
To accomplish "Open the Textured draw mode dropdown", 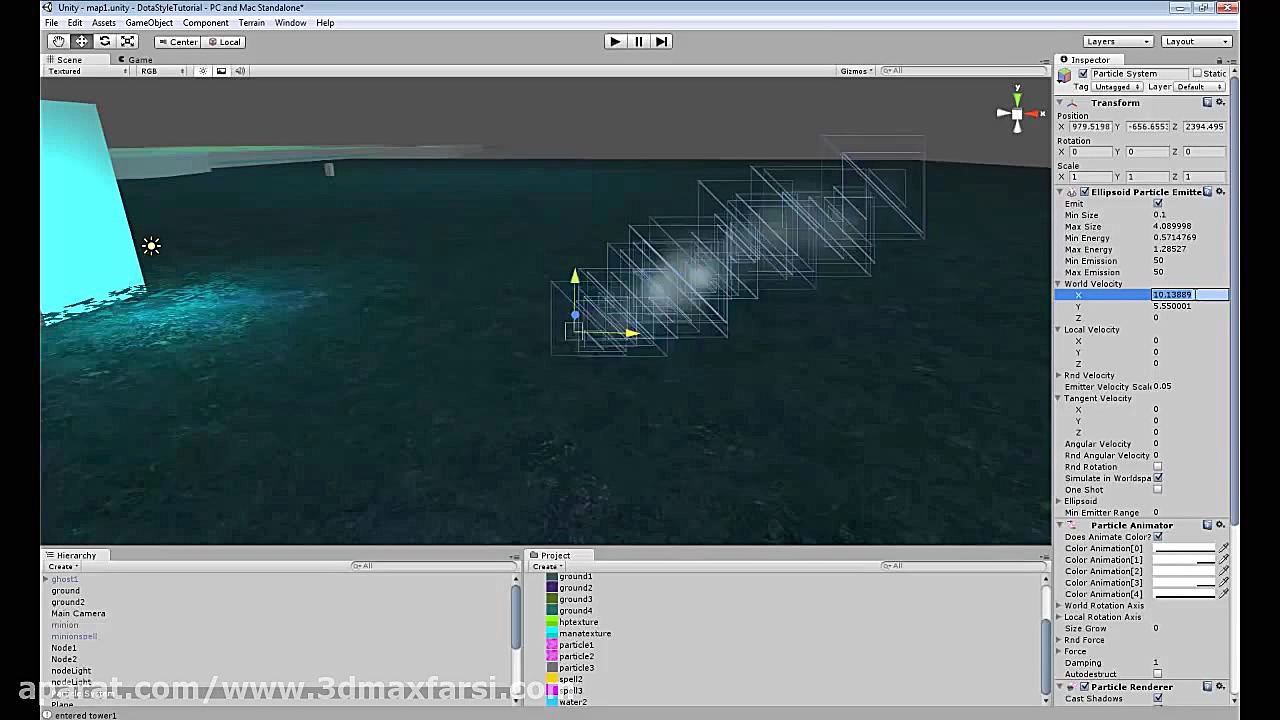I will click(87, 71).
